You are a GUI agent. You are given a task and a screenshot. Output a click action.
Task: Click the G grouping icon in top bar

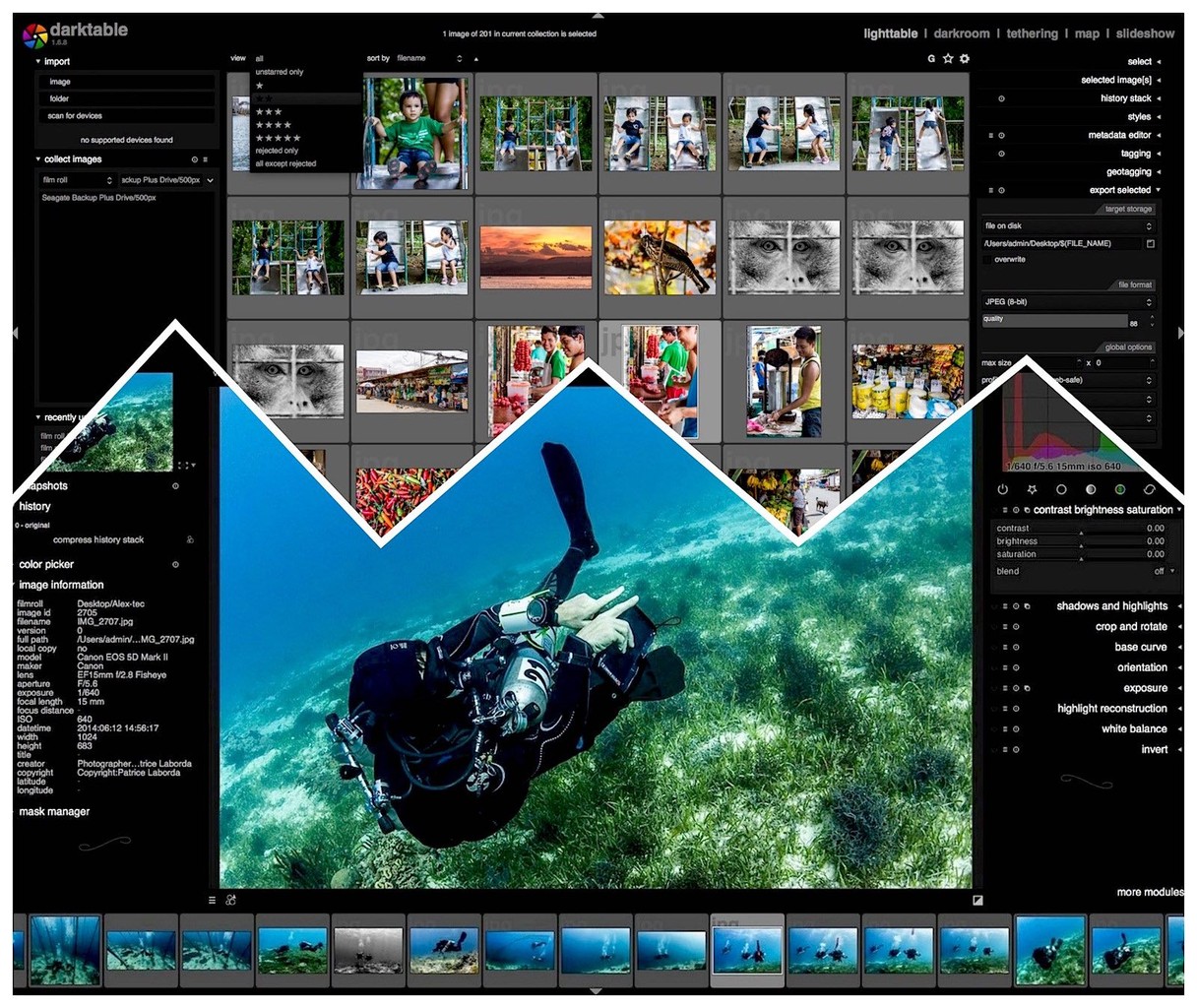point(931,59)
